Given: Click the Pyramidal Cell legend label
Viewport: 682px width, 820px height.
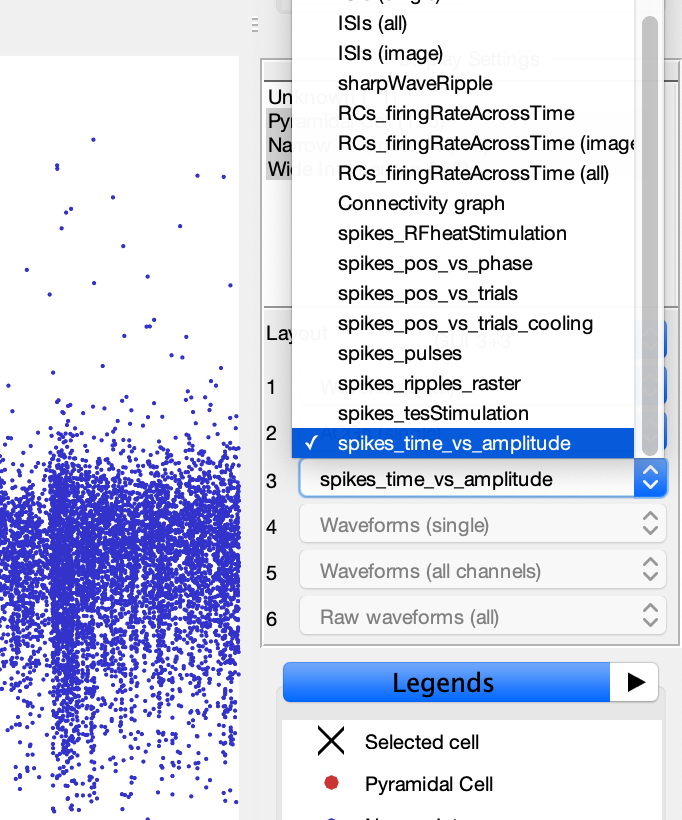Looking at the screenshot, I should (429, 784).
